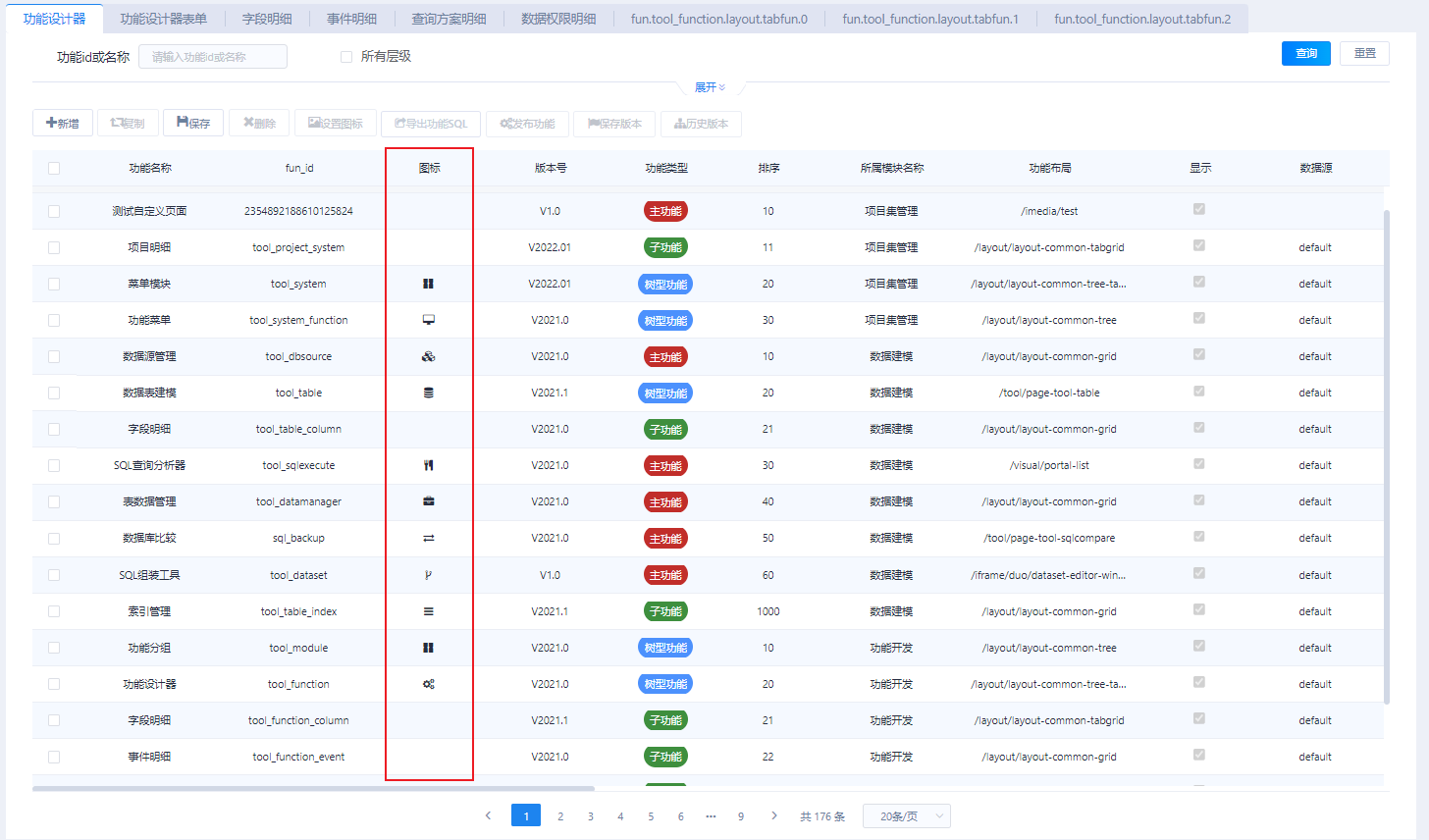The height and width of the screenshot is (840, 1429).
Task: Click the icon in the tool_dbsource row
Action: (428, 356)
